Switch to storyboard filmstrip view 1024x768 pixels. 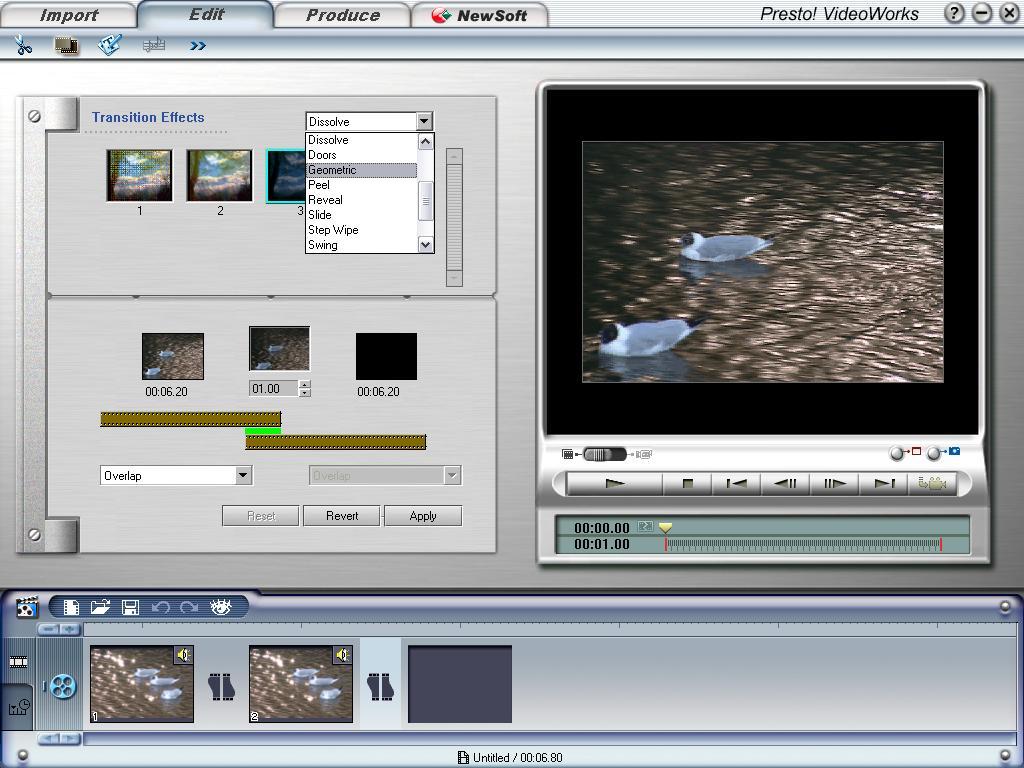pos(18,662)
